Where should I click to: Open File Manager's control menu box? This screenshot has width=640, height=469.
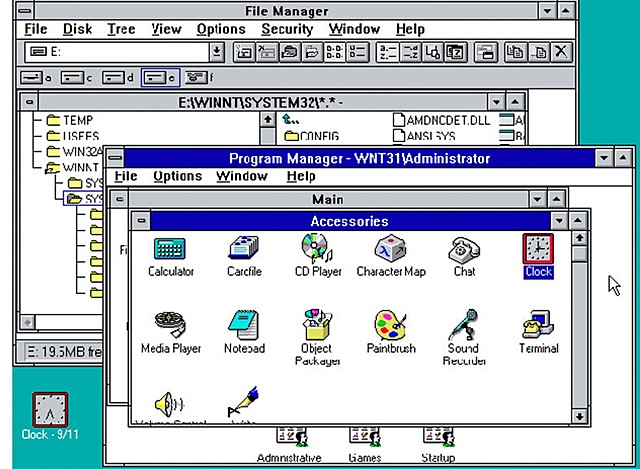25,11
